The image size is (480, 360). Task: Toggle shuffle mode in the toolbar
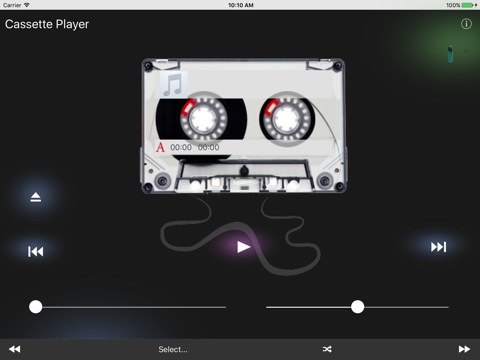coord(327,349)
